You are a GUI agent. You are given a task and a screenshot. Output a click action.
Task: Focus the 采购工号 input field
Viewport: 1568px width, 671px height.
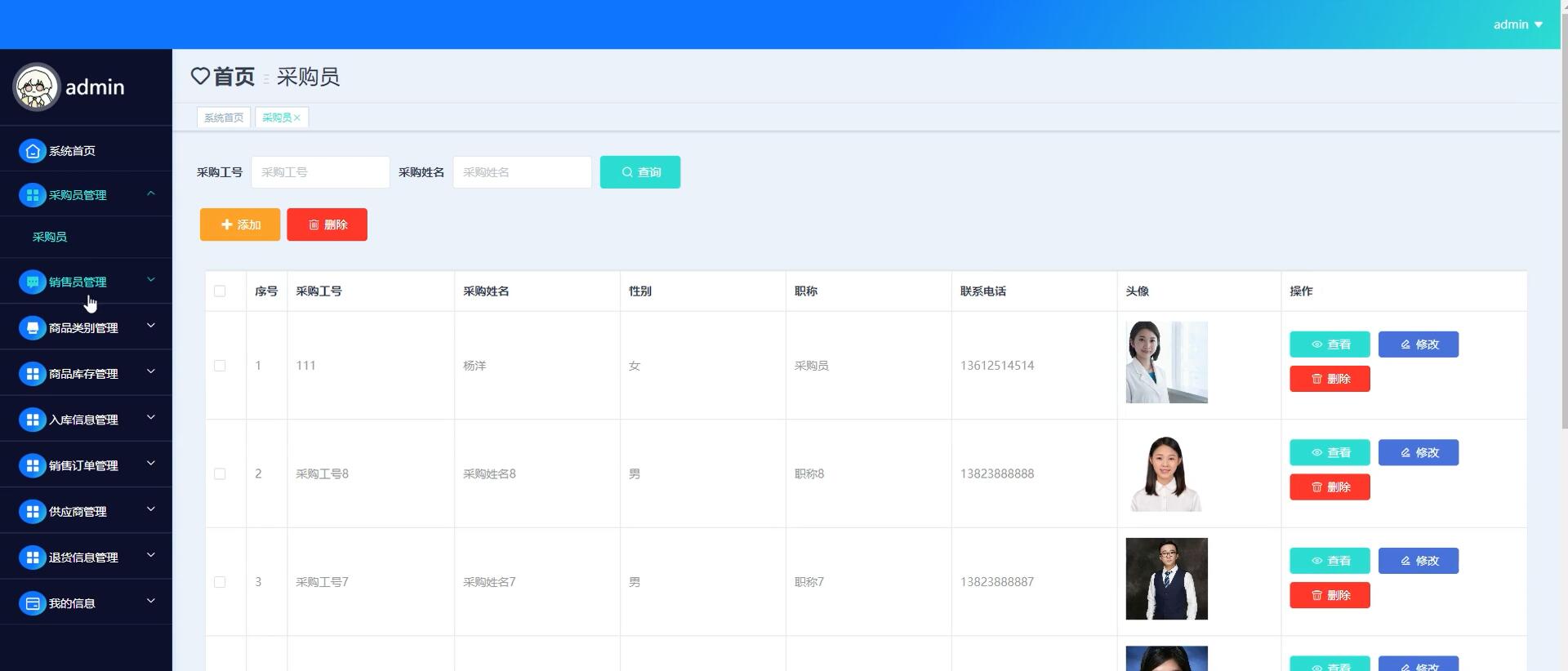pos(320,172)
